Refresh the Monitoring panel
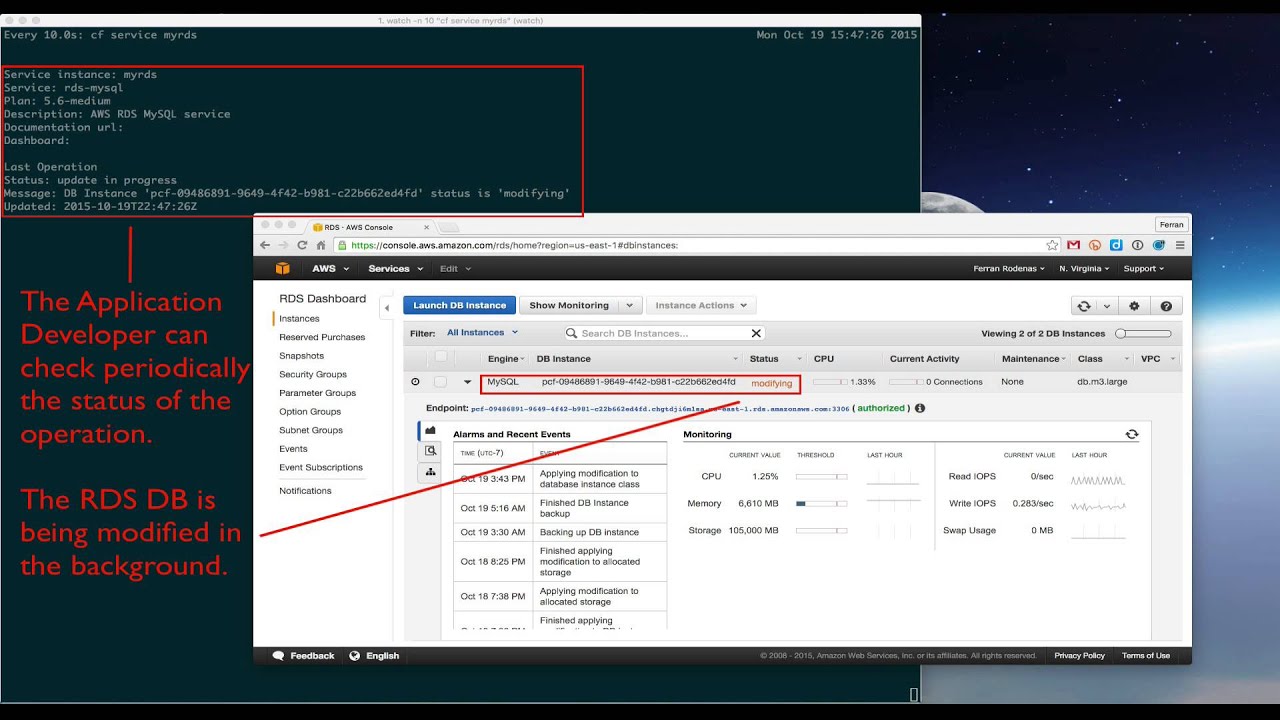This screenshot has height=720, width=1280. coord(1132,434)
